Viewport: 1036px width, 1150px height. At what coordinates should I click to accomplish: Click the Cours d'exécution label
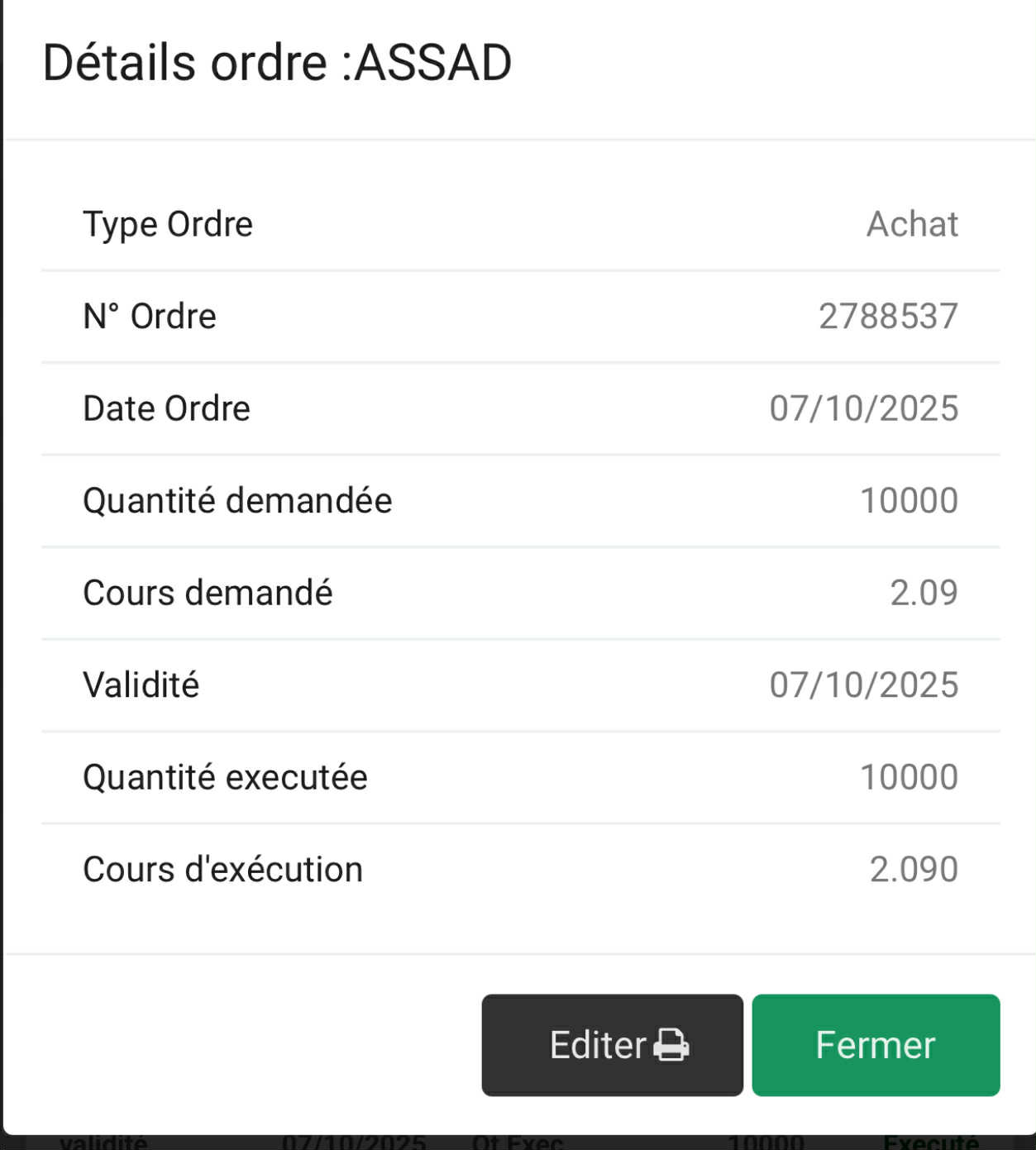[222, 870]
